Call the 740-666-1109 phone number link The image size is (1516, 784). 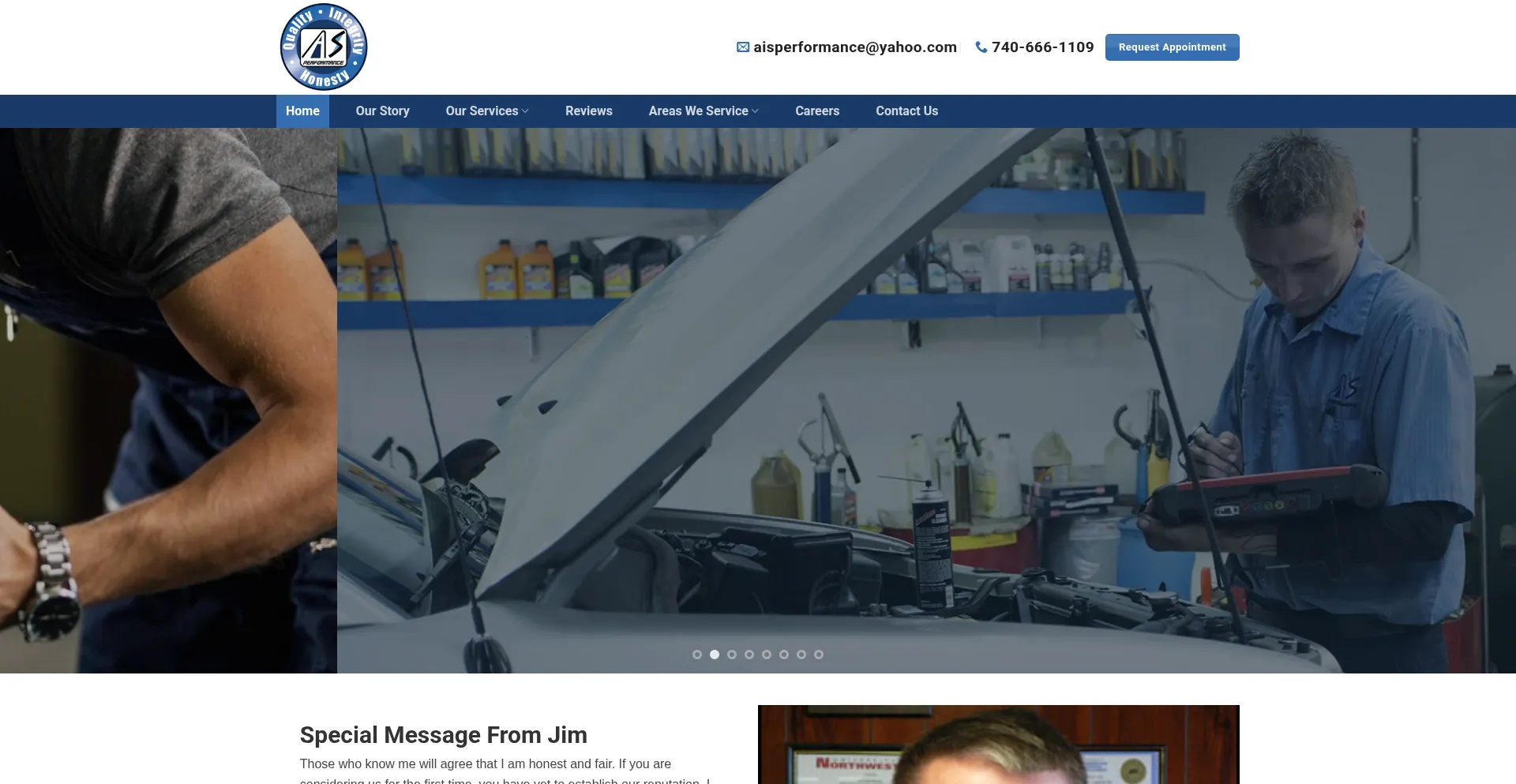[1043, 47]
